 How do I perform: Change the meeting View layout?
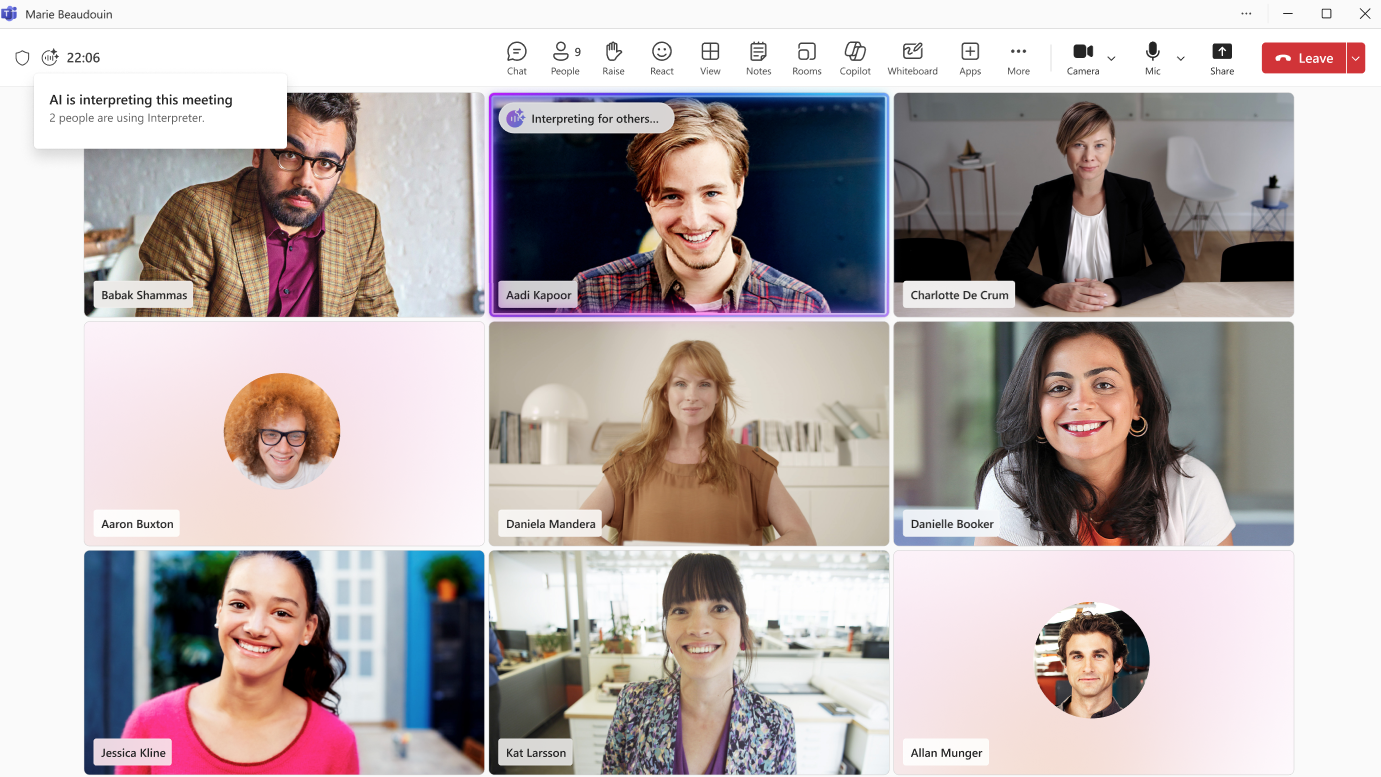click(710, 58)
